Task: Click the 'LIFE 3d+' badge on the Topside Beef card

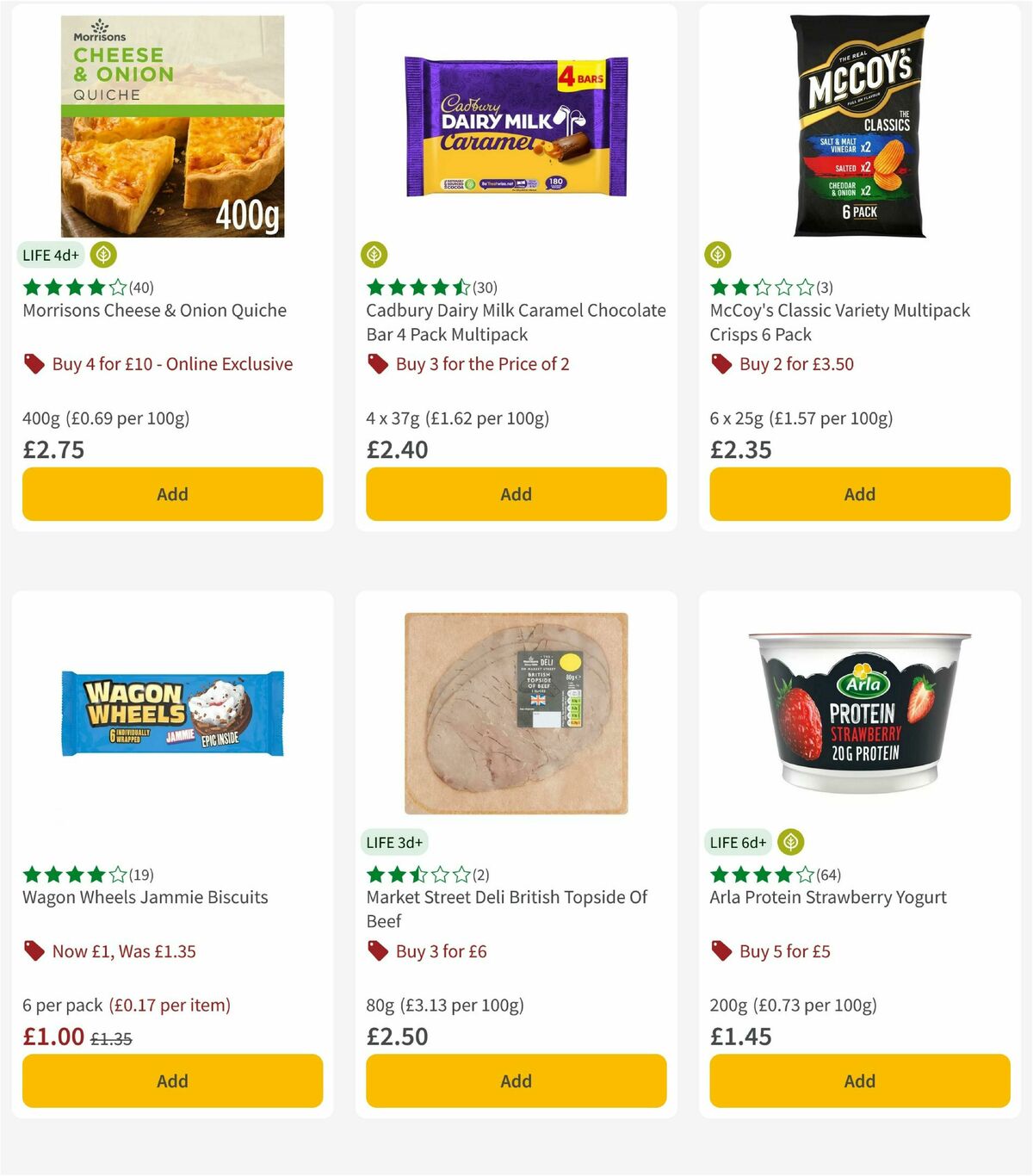Action: pos(395,842)
